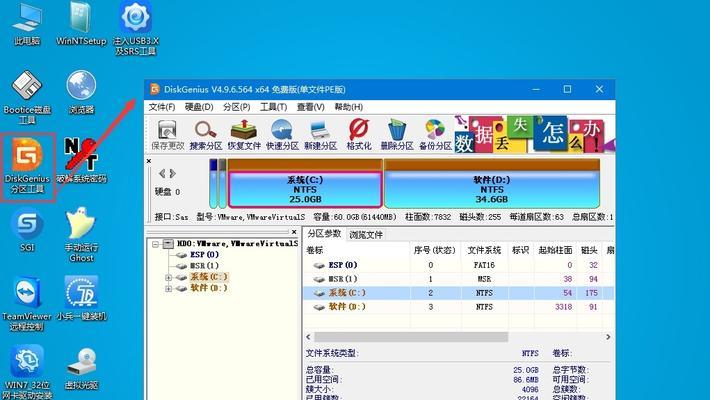Open 手动运行Ghost desktop icon

pyautogui.click(x=82, y=235)
